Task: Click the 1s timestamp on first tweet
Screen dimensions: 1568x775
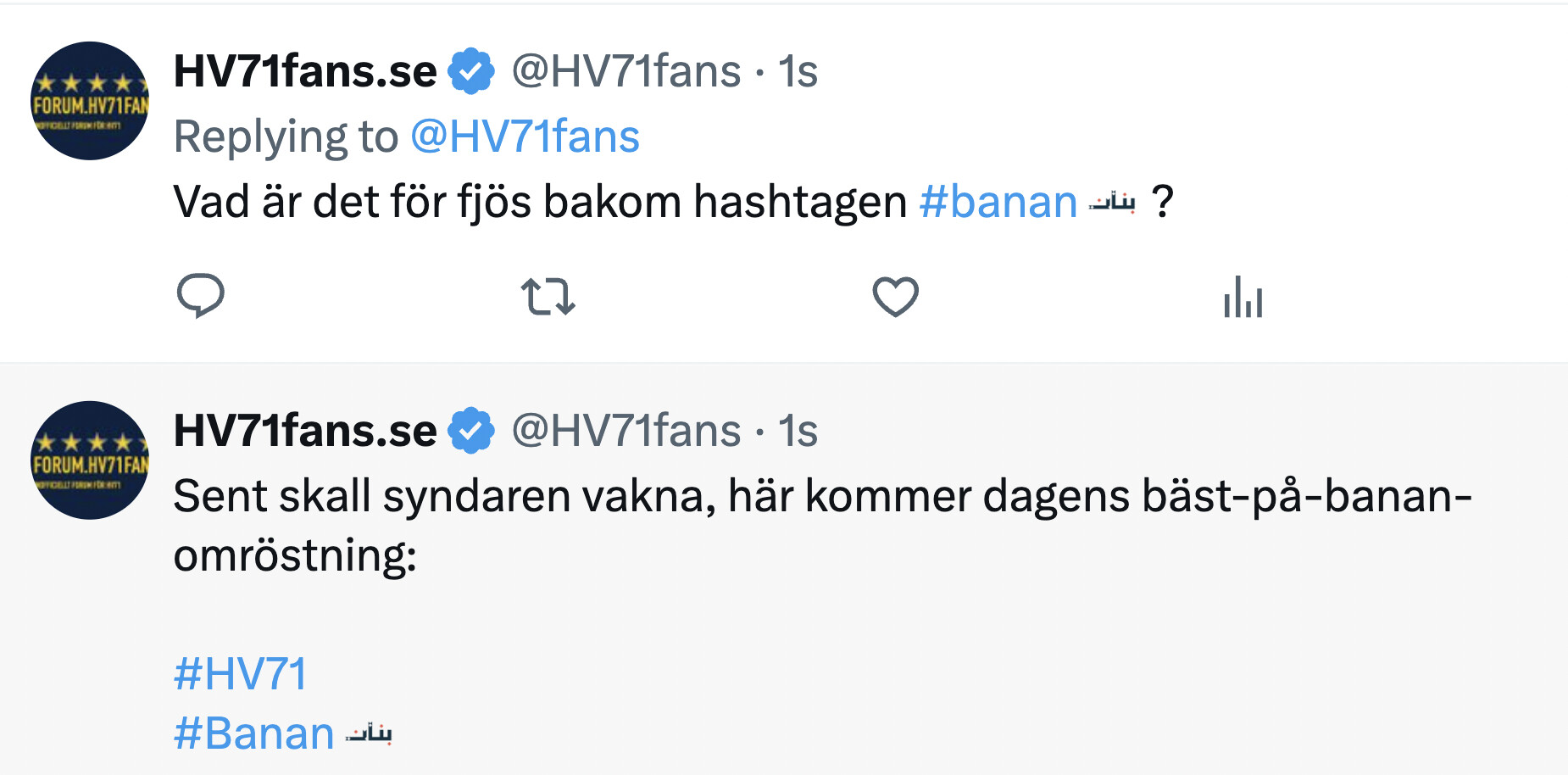Action: [x=798, y=71]
